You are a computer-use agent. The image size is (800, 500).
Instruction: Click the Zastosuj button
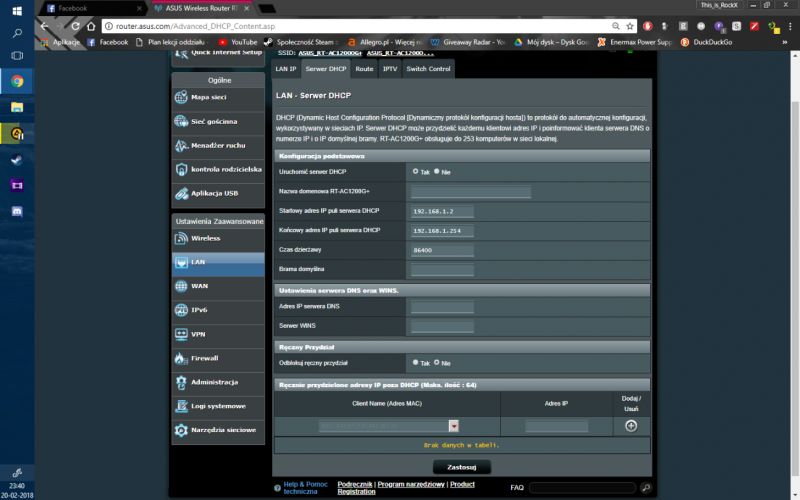click(462, 467)
